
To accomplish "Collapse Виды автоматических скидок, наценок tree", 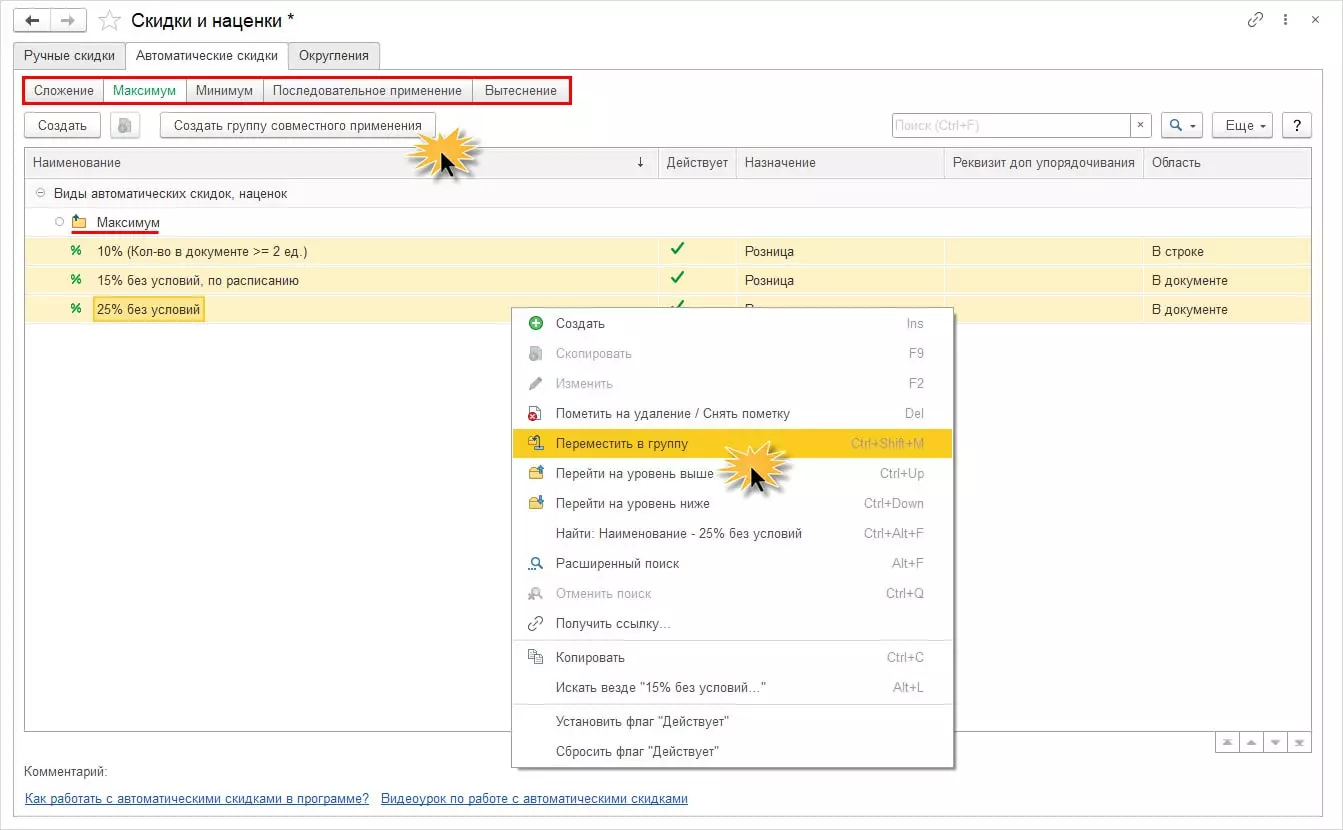I will (x=40, y=193).
